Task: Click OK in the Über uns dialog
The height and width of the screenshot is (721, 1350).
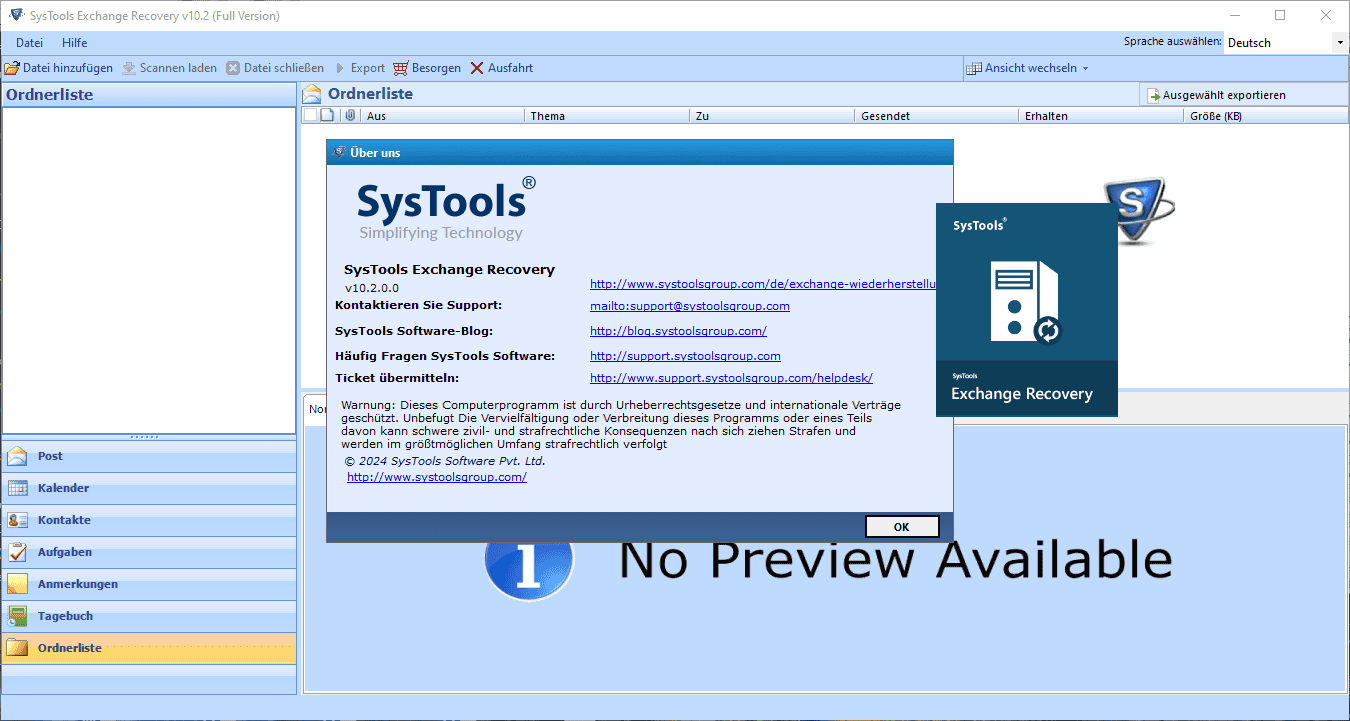Action: (x=902, y=527)
